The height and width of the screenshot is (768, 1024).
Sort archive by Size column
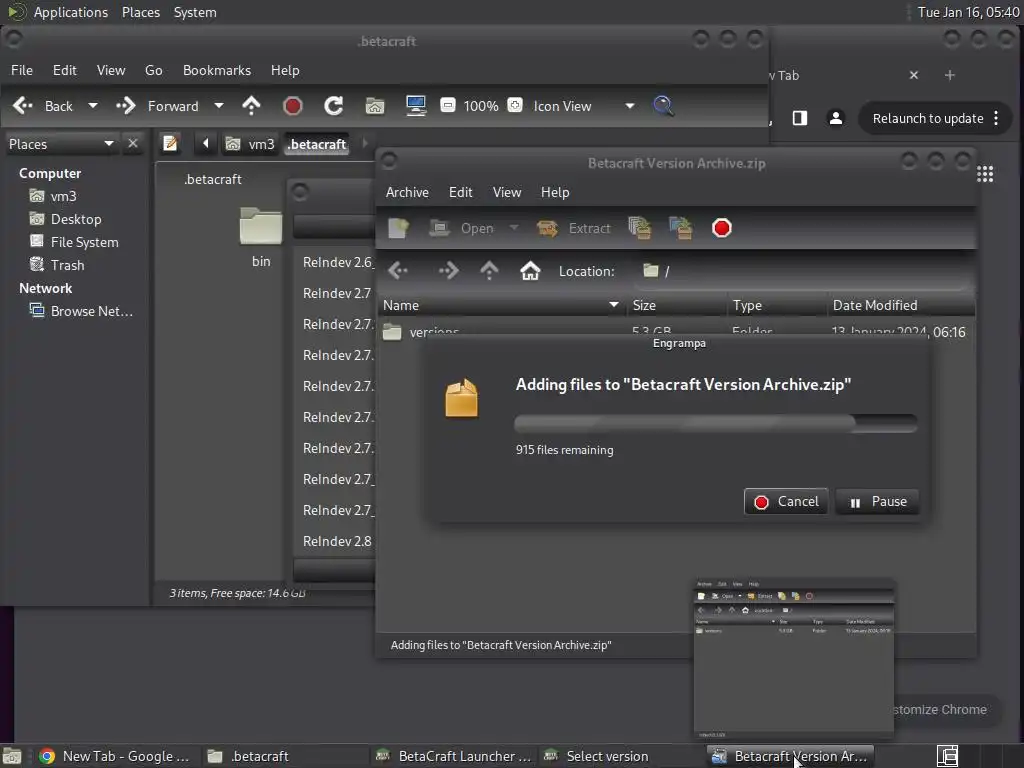point(677,305)
